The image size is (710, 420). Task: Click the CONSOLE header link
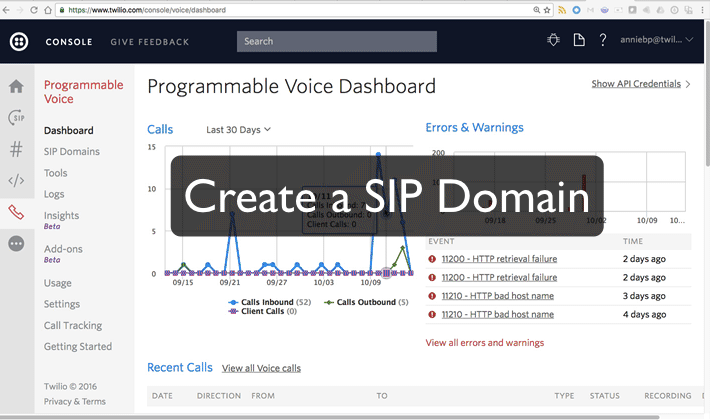pyautogui.click(x=69, y=42)
